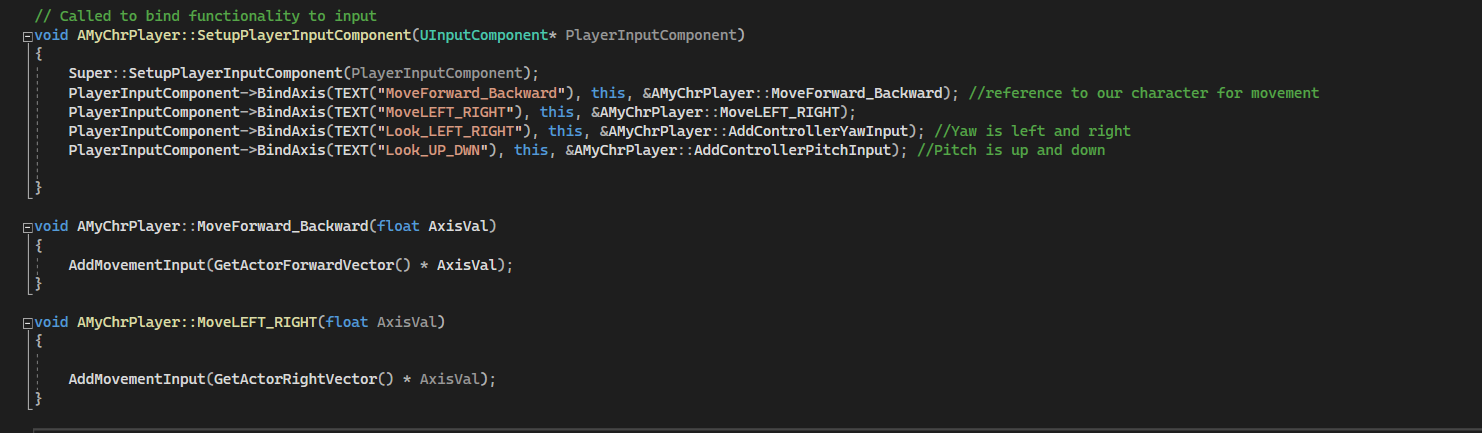The image size is (1482, 433).
Task: Click AxisVal inside the GetActorRightVector line
Action: coord(450,380)
